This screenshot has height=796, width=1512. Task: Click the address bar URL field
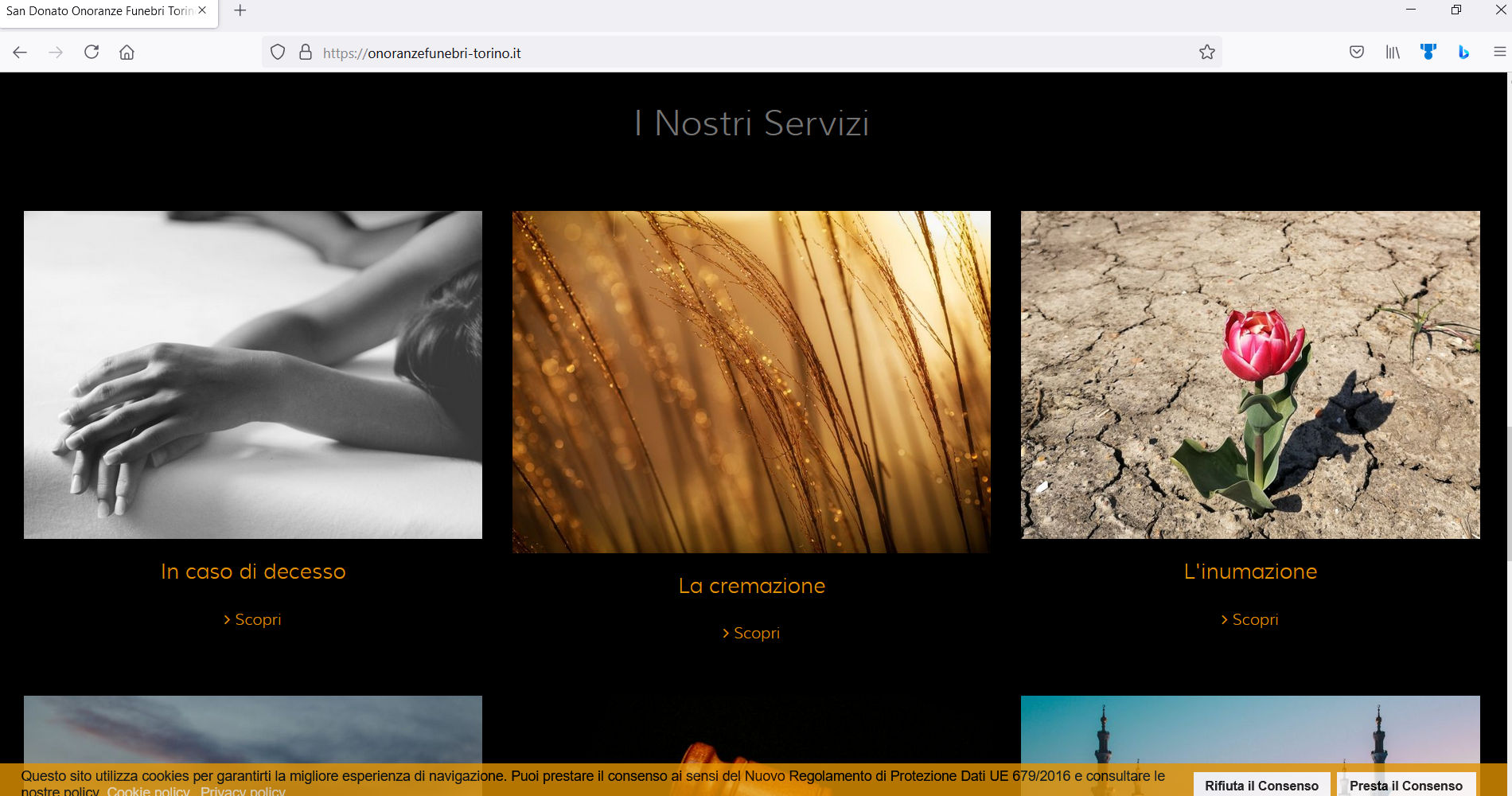[x=716, y=53]
